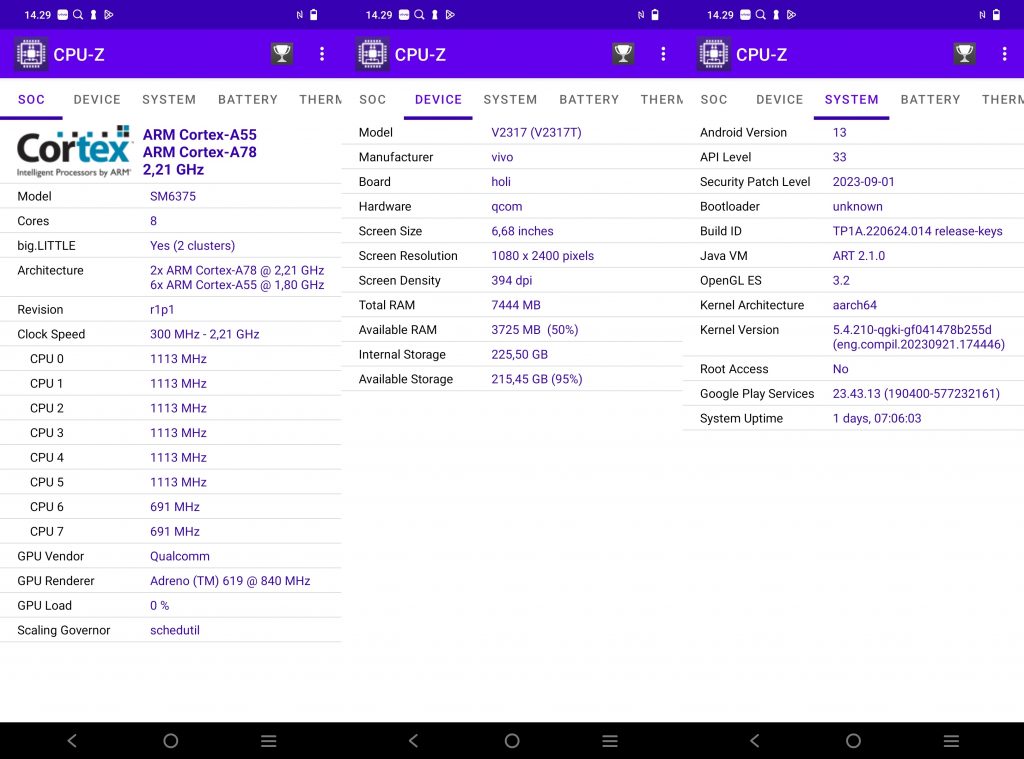Tap the back navigation arrow in the left screen
Image resolution: width=1024 pixels, height=759 pixels.
point(72,741)
